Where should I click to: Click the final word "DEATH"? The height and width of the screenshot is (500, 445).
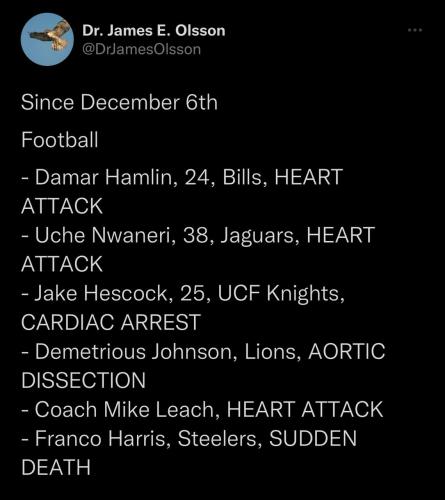click(56, 467)
